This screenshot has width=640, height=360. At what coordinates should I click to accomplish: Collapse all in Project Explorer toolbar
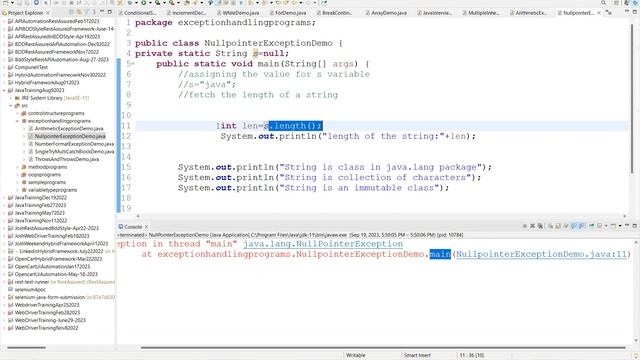coord(71,12)
